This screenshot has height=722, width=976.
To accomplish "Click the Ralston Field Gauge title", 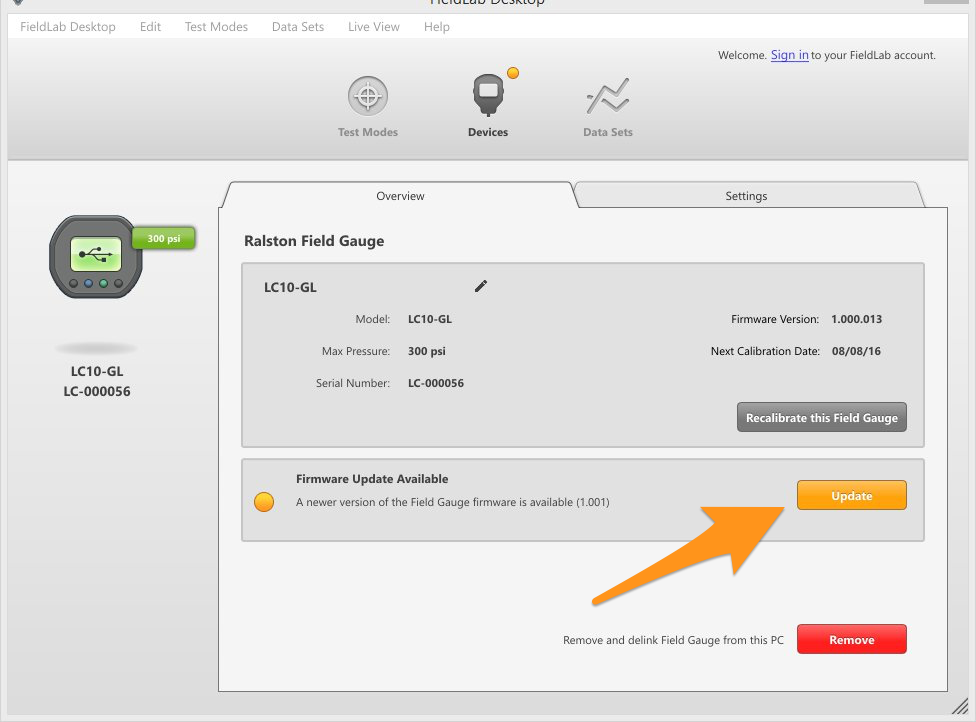I will pos(314,241).
